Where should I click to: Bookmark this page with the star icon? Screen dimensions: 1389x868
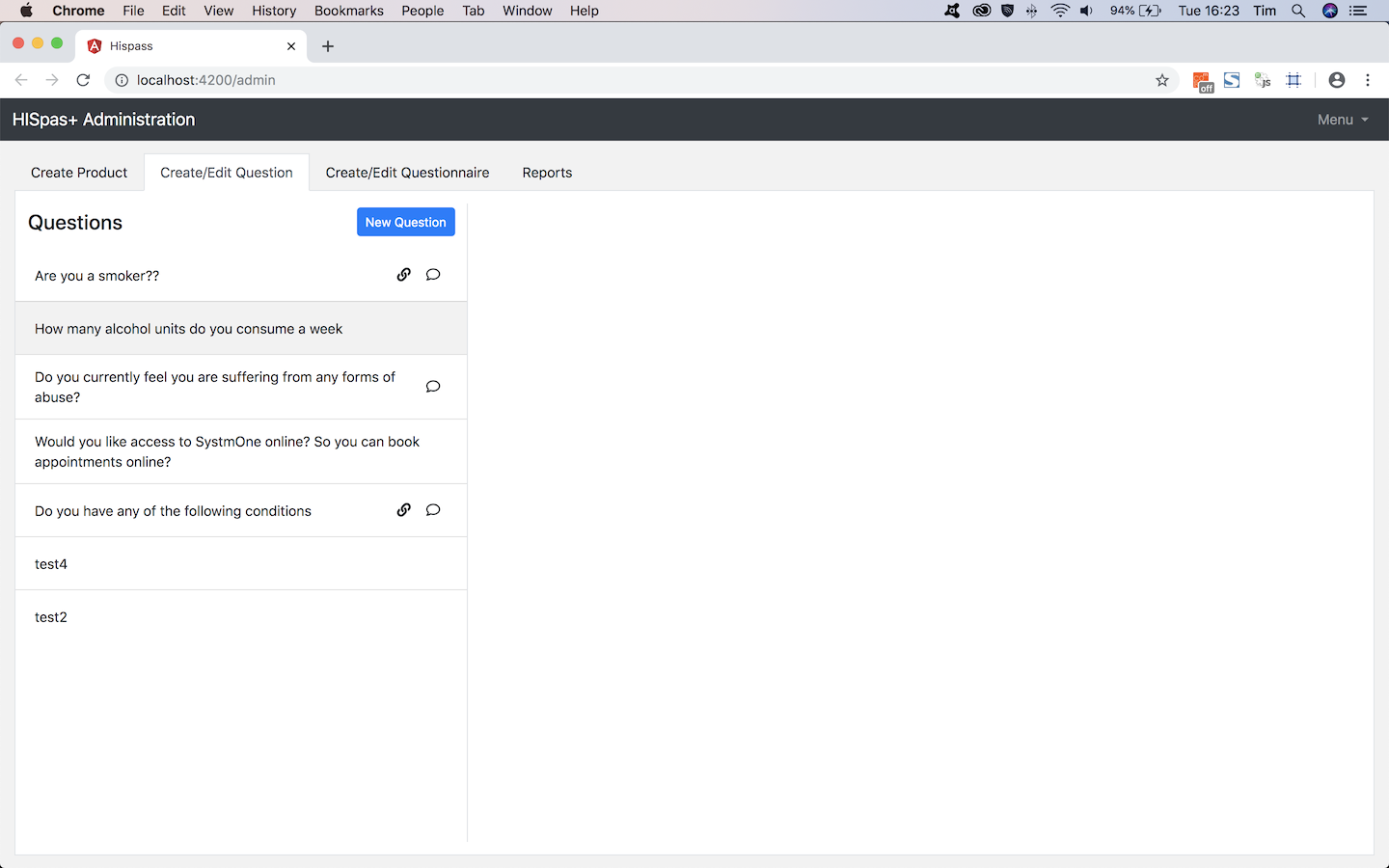tap(1162, 80)
